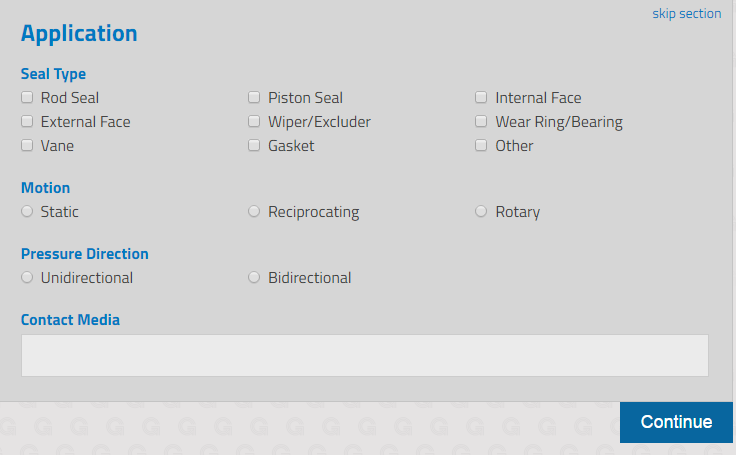Click the Rotary label text
Viewport: 736px width, 455px height.
pos(518,212)
